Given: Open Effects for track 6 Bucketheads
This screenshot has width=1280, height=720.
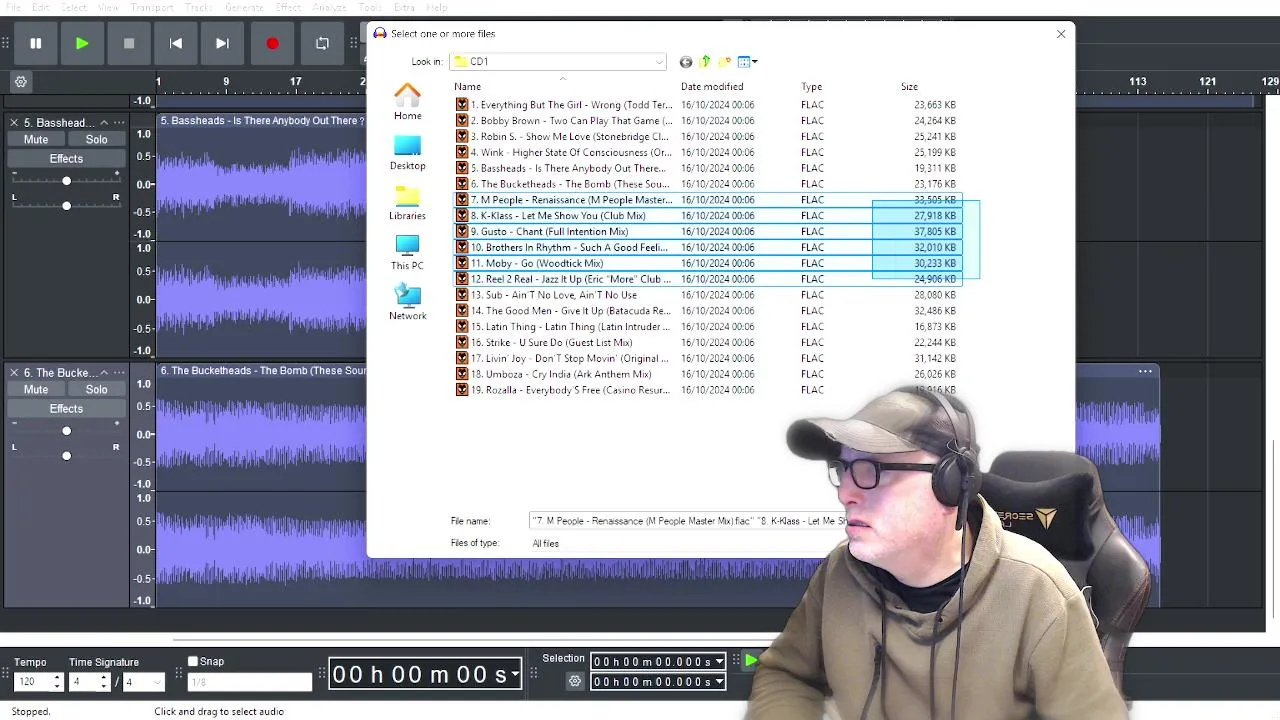Looking at the screenshot, I should click(66, 408).
